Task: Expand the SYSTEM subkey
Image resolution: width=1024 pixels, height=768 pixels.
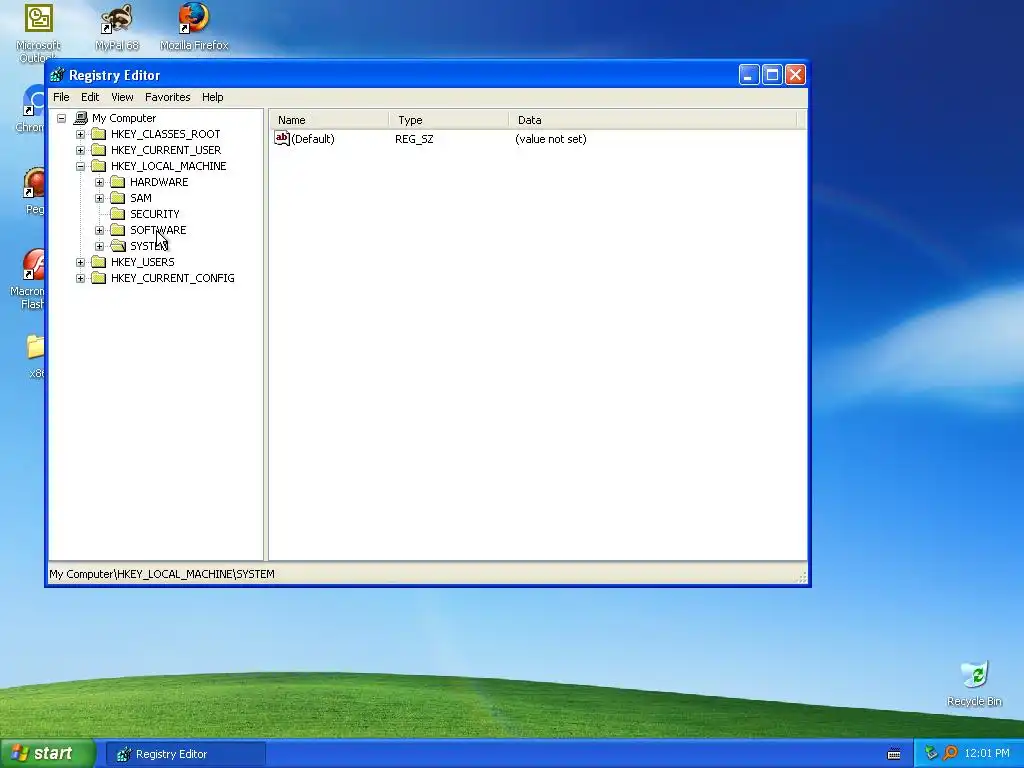Action: 99,246
